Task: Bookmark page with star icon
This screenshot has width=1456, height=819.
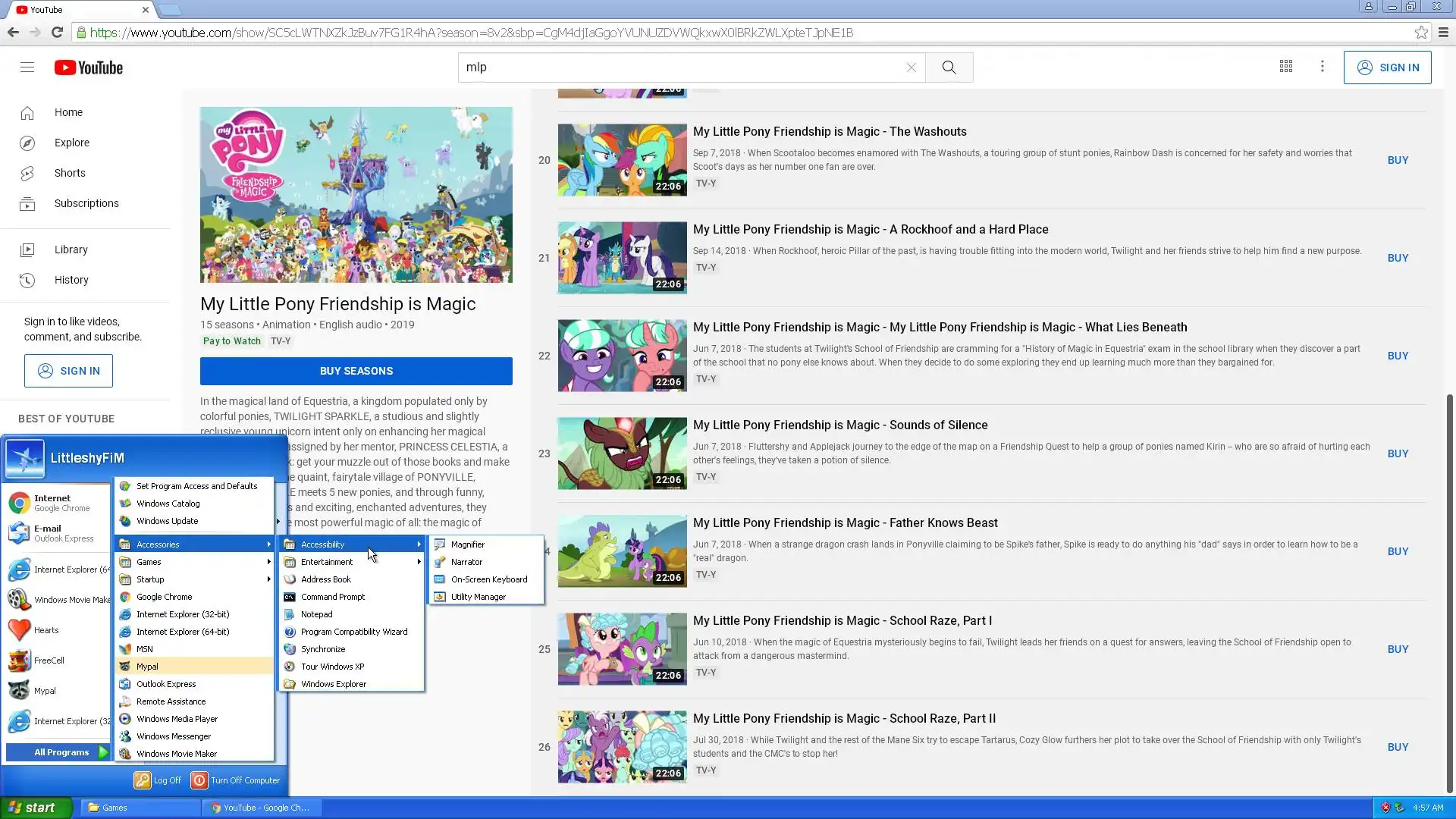Action: [x=1421, y=33]
